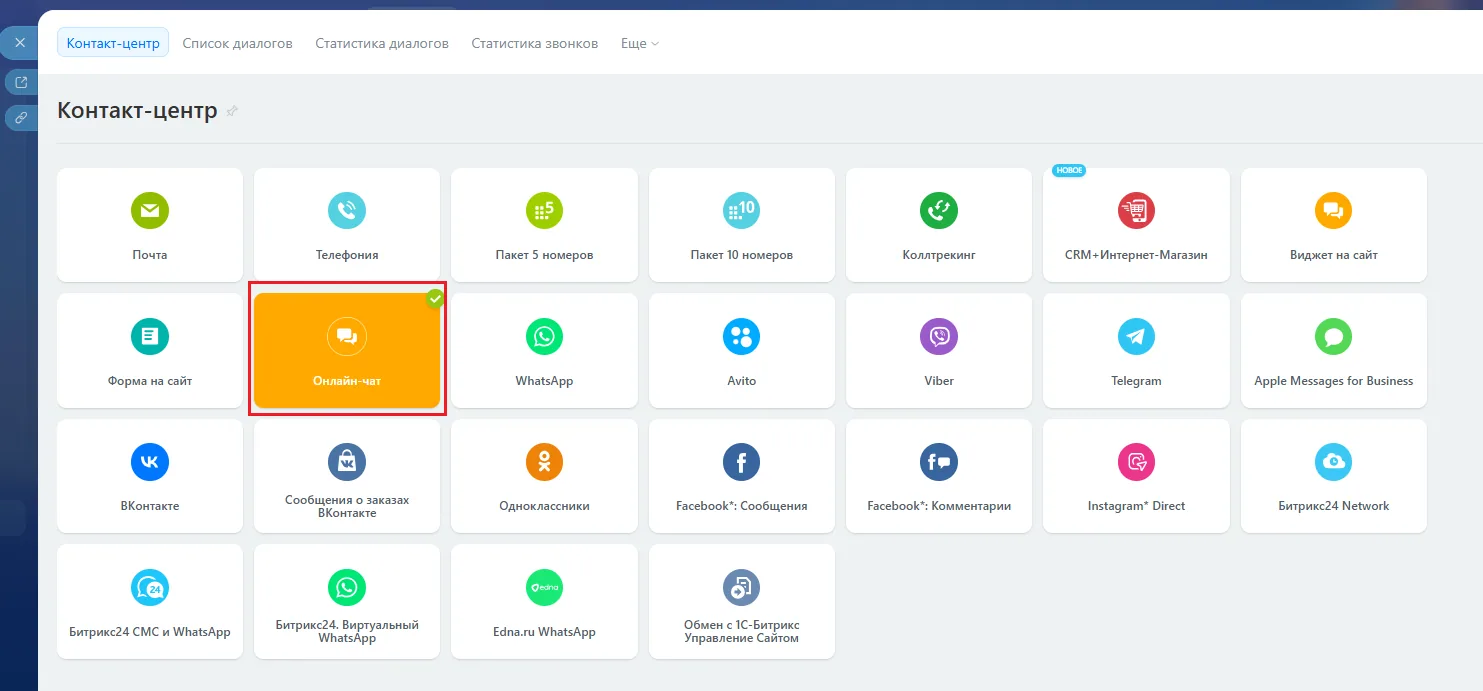Click the Edna.ru WhatsApp label text
1483x691 pixels.
click(x=544, y=632)
